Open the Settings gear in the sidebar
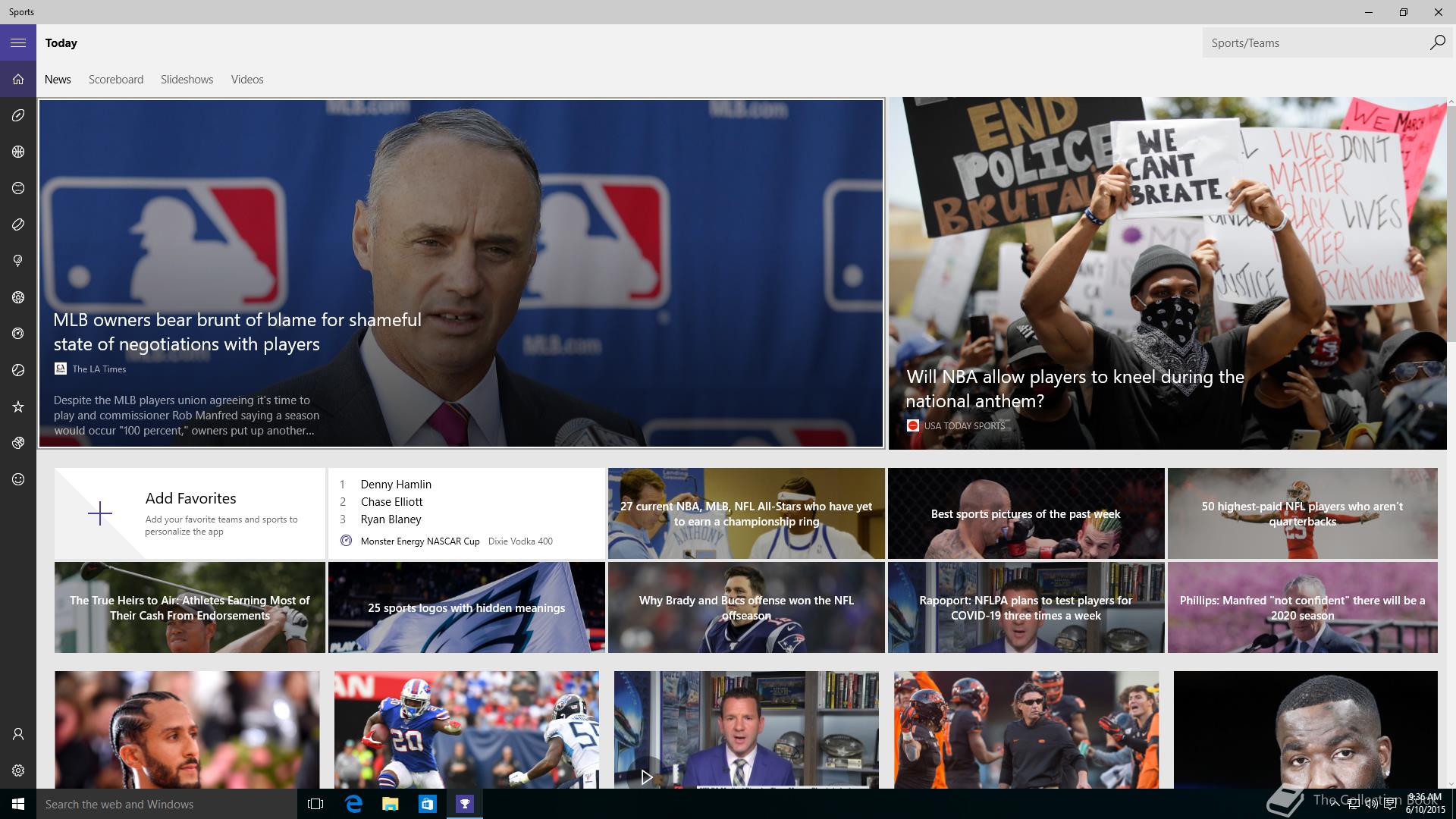 tap(18, 770)
